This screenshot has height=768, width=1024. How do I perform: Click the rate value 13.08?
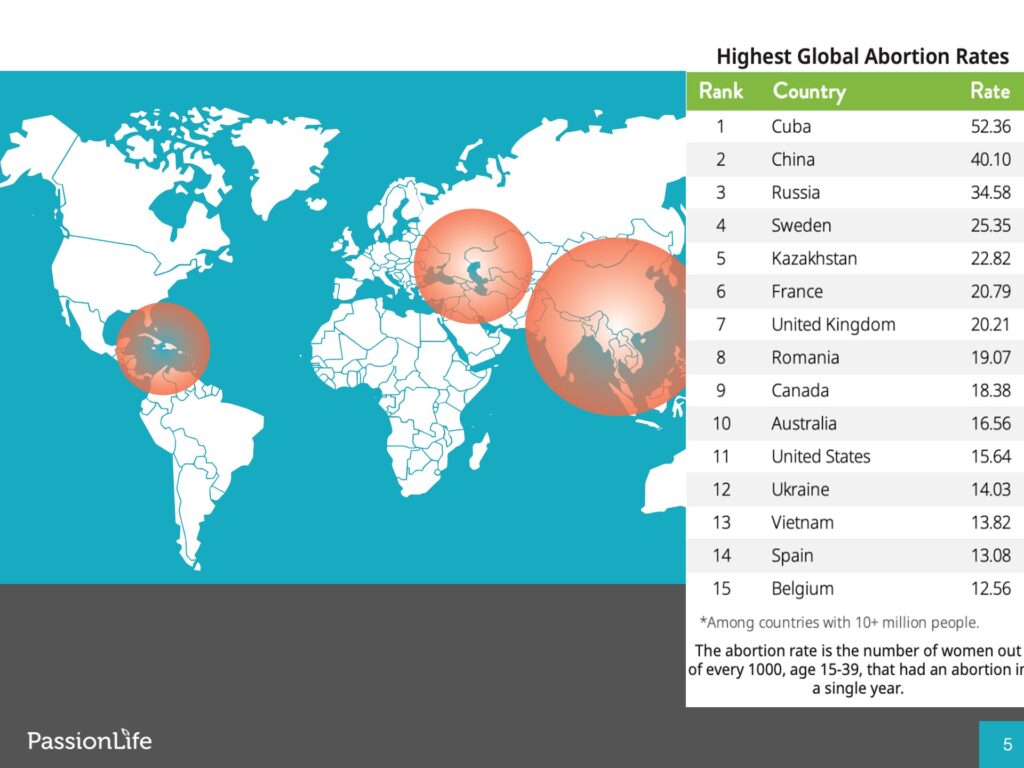[991, 556]
